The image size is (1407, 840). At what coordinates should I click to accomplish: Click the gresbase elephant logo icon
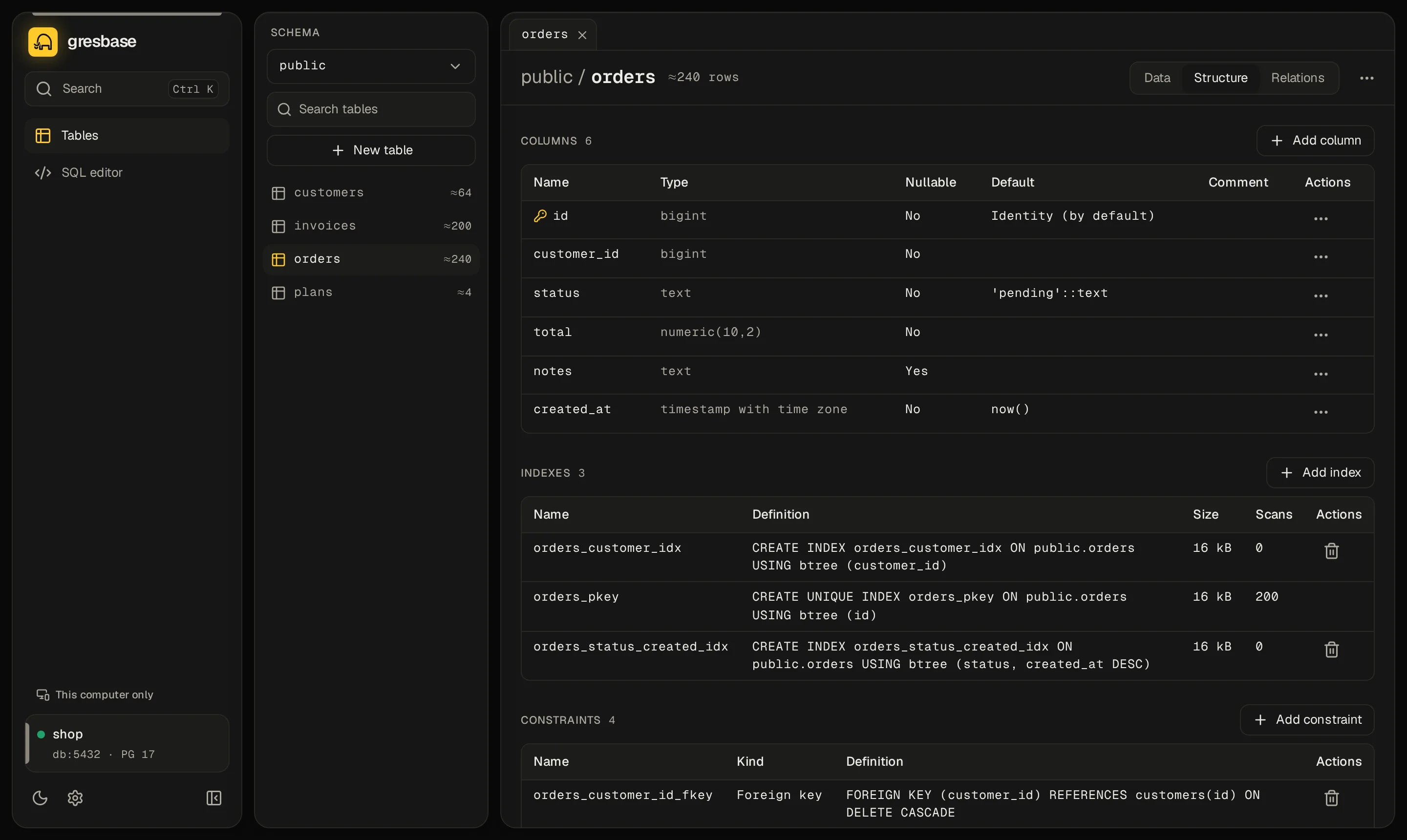[43, 42]
